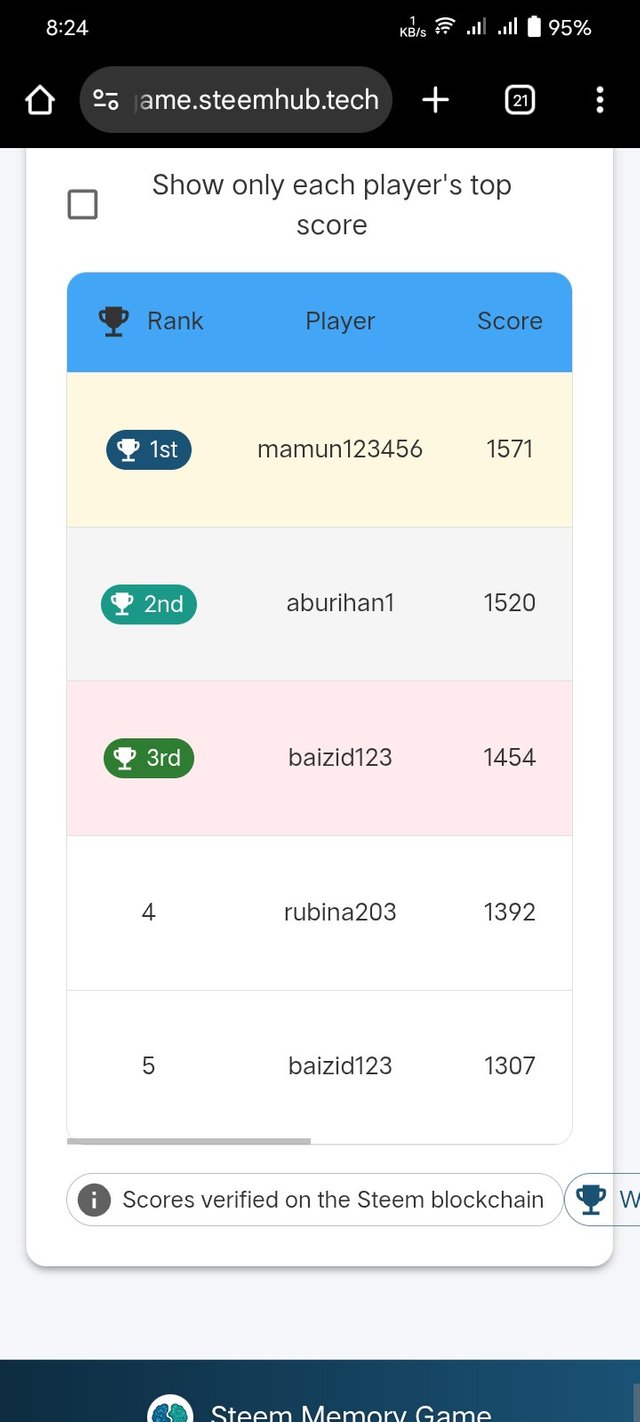Select the 3rd place trophy badge
640x1422 pixels.
click(149, 758)
